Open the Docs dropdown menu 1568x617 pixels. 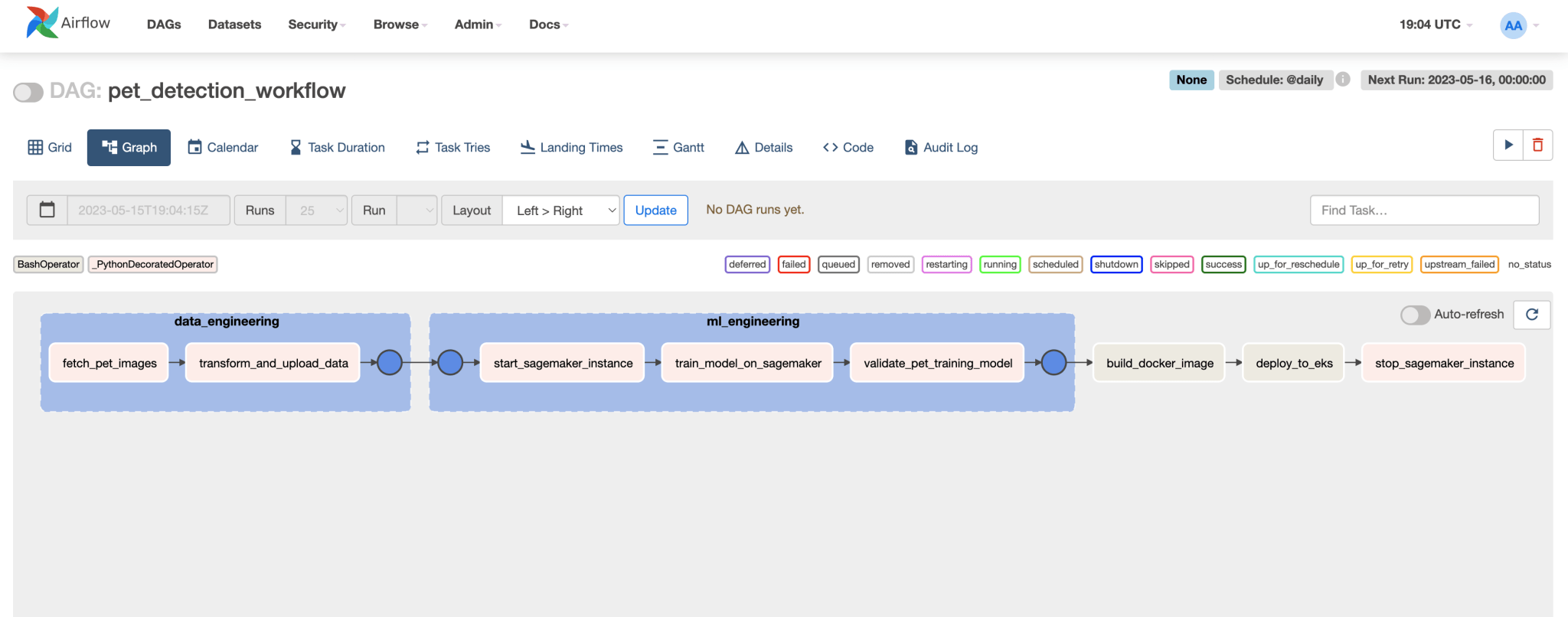[549, 24]
